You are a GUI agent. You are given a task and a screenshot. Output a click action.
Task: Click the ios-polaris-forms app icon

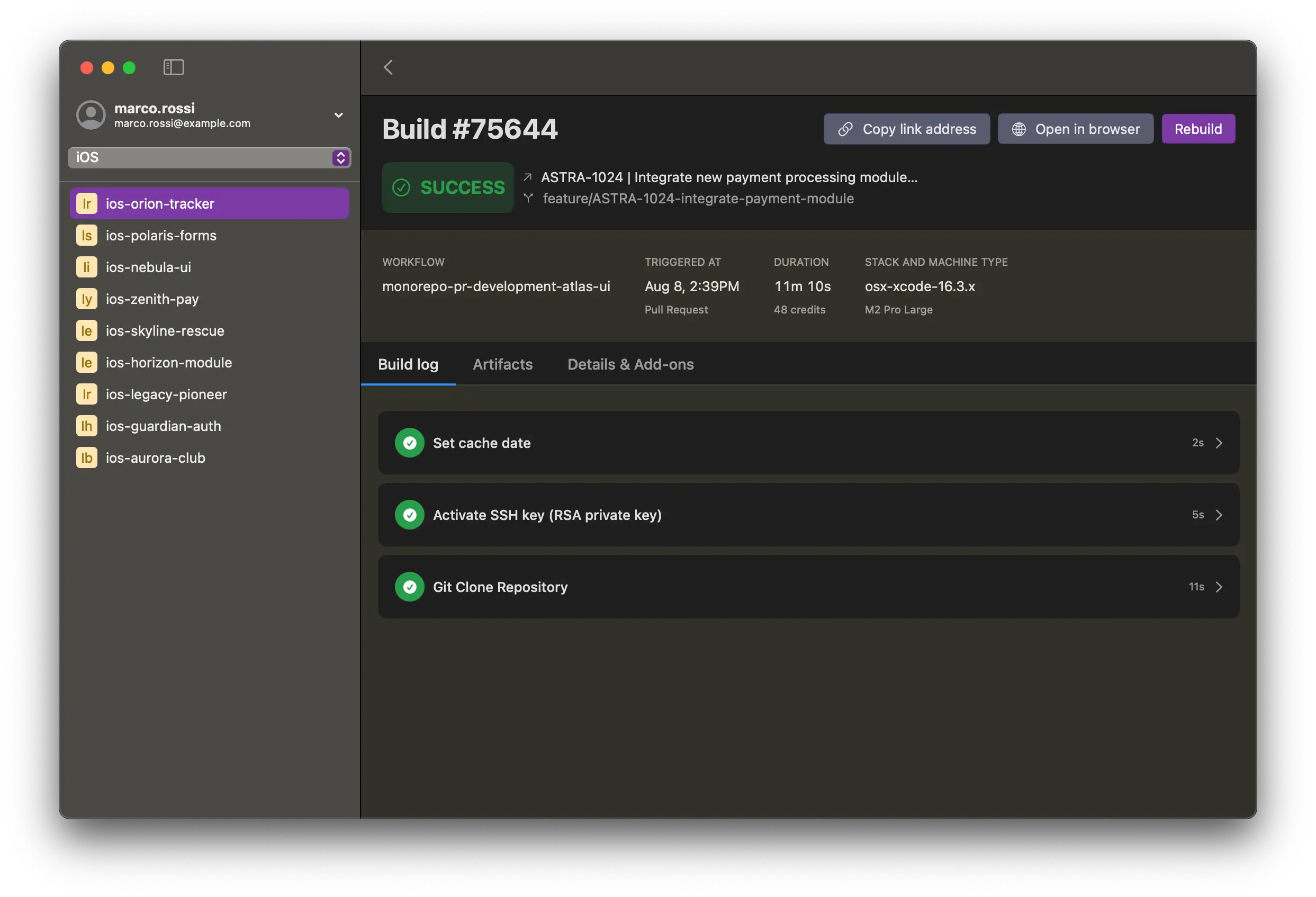(87, 235)
